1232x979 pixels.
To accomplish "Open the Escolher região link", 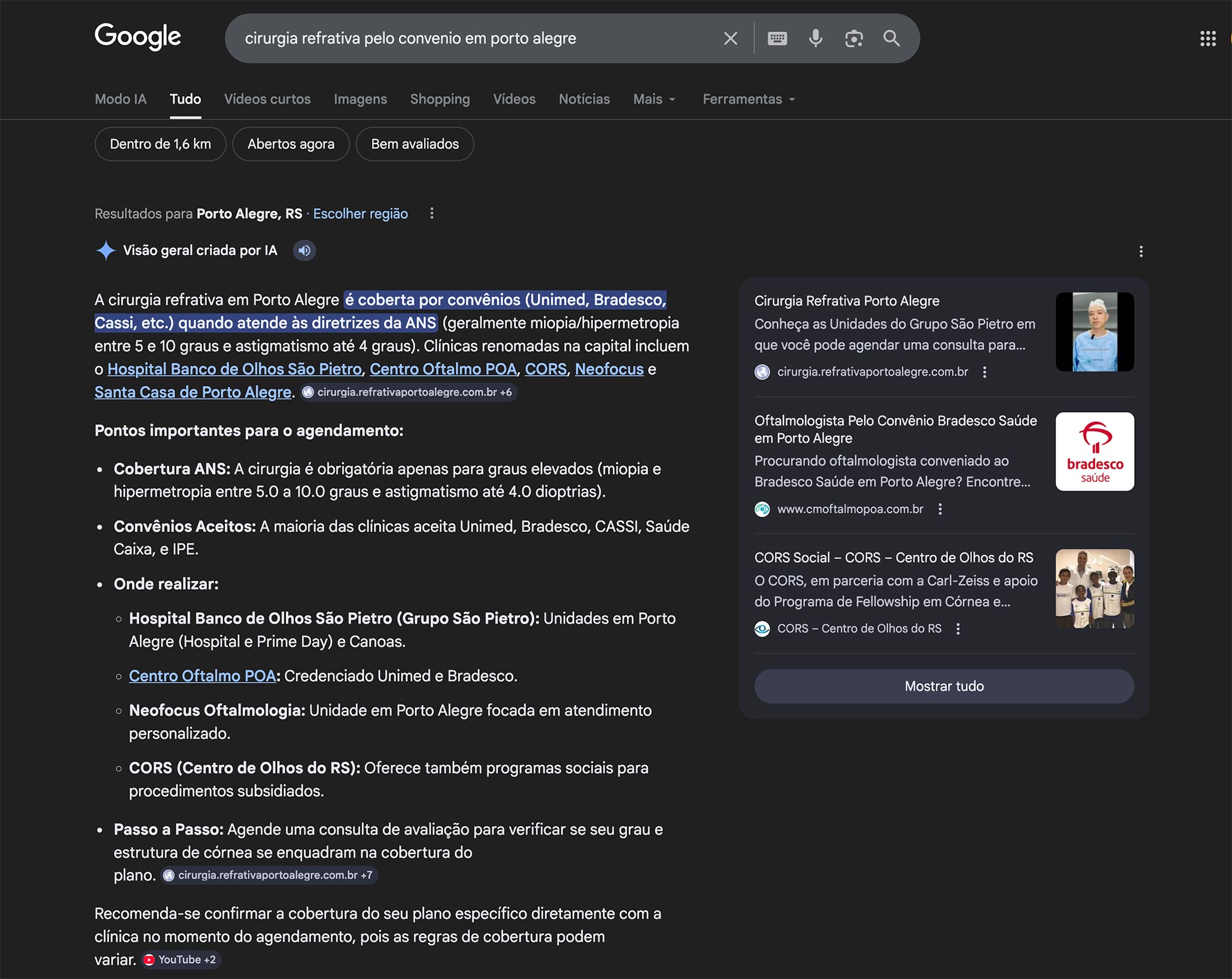I will coord(360,214).
